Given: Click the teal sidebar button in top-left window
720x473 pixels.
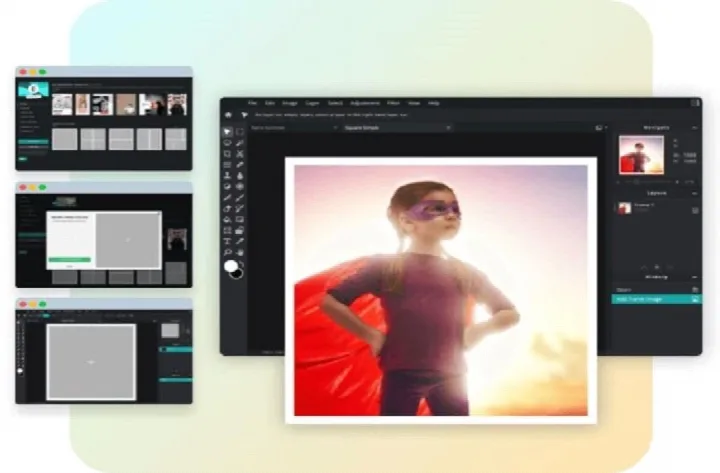Looking at the screenshot, I should pyautogui.click(x=33, y=142).
